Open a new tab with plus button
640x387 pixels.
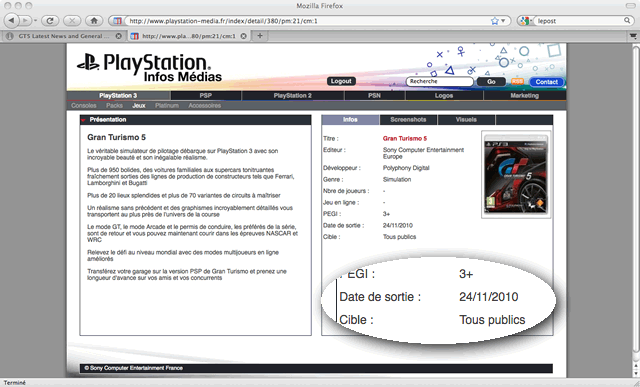[260, 36]
